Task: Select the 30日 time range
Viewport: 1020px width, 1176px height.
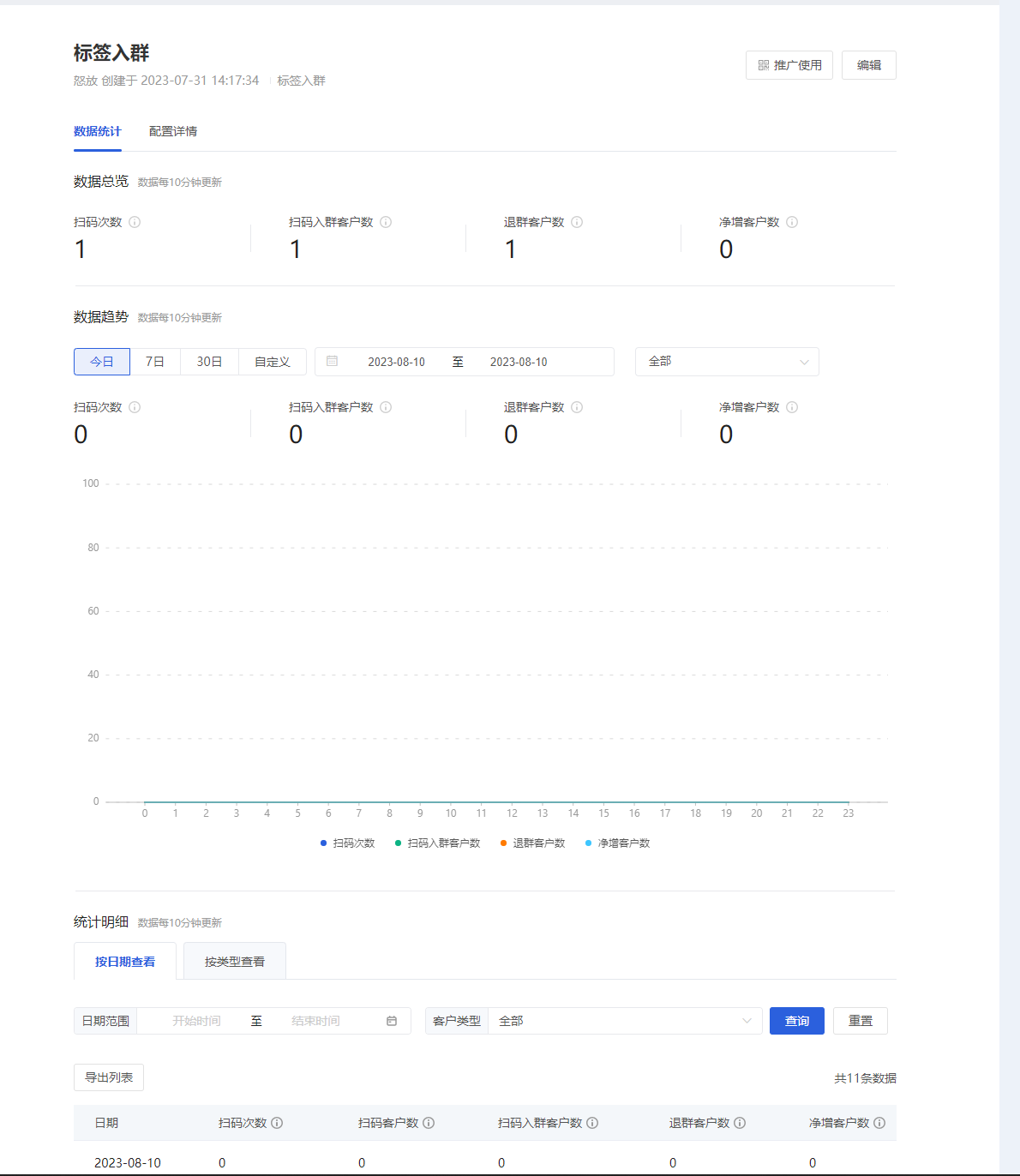Action: [209, 362]
